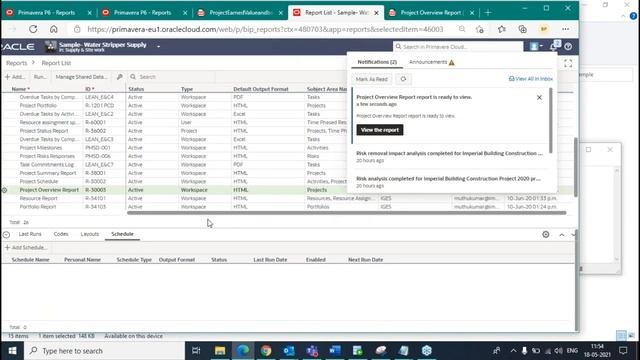Dismiss the Project Overview Report notification
The image size is (640, 360).
pos(539,98)
